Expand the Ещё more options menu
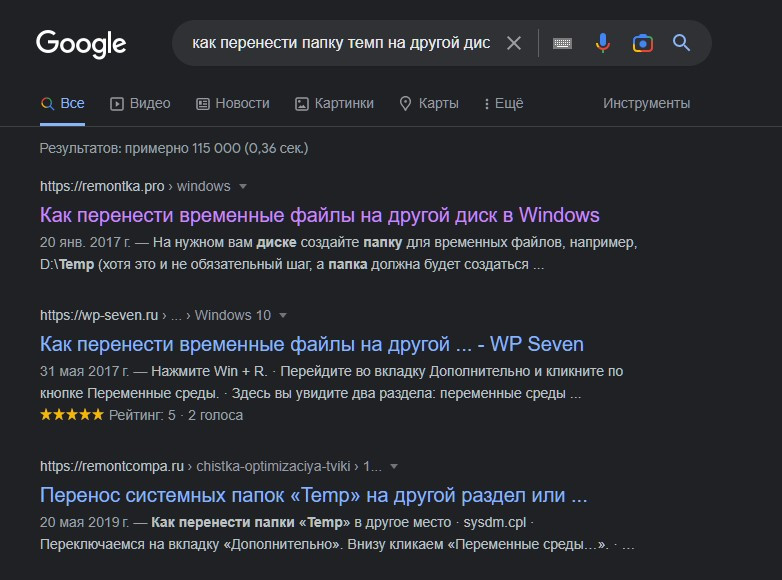Image resolution: width=782 pixels, height=580 pixels. click(x=503, y=103)
